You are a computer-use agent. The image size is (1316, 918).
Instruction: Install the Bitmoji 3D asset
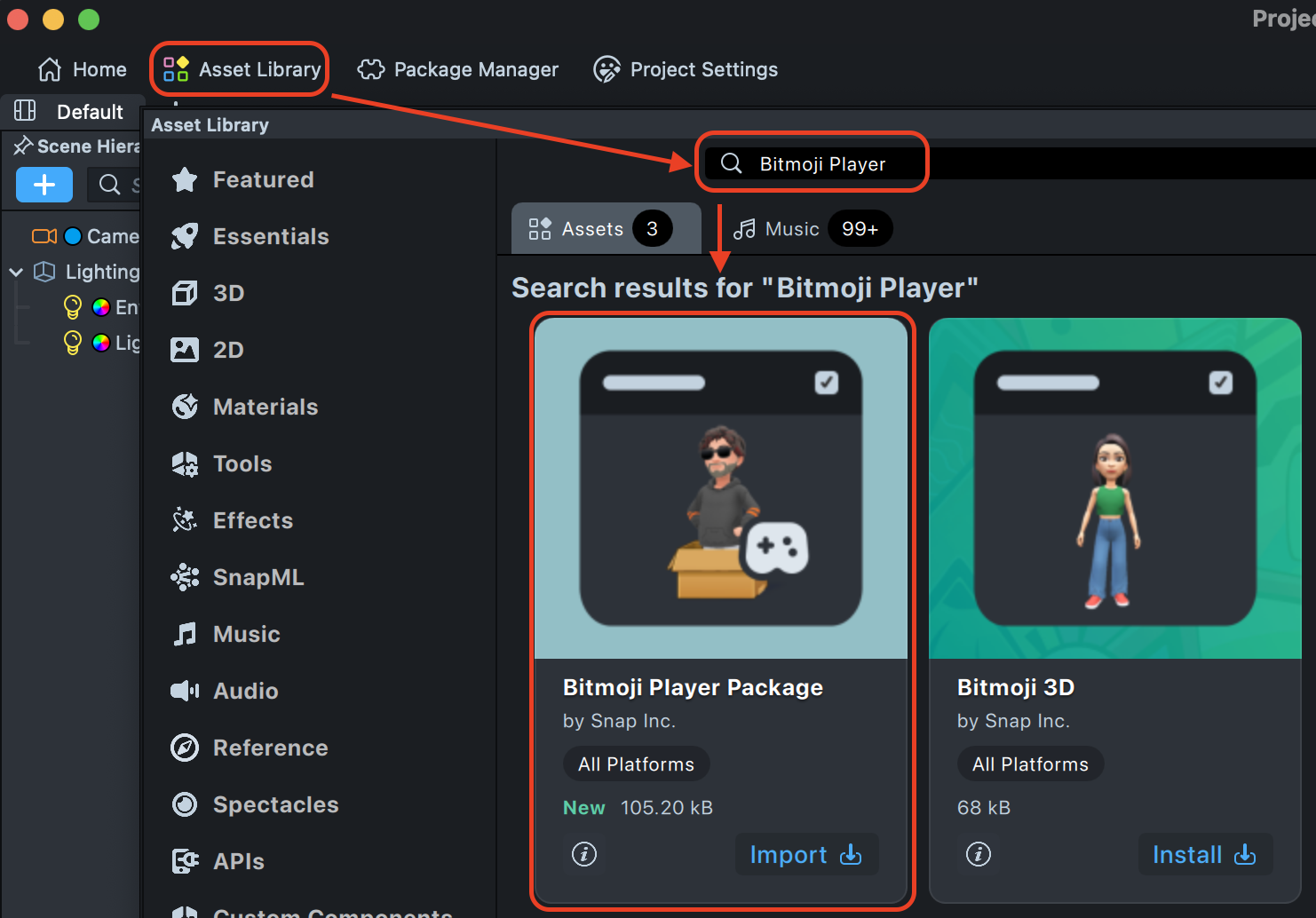(x=1204, y=854)
